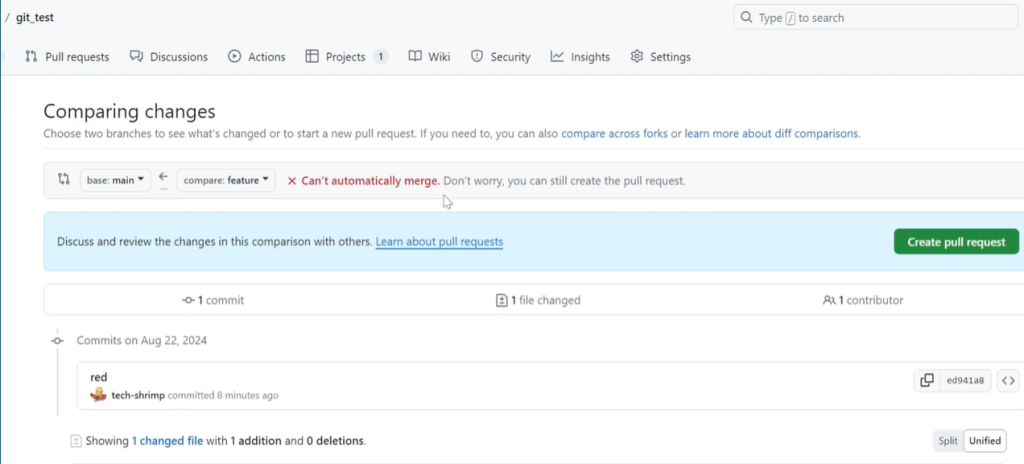Click the search input field
The width and height of the screenshot is (1024, 464).
click(x=878, y=18)
